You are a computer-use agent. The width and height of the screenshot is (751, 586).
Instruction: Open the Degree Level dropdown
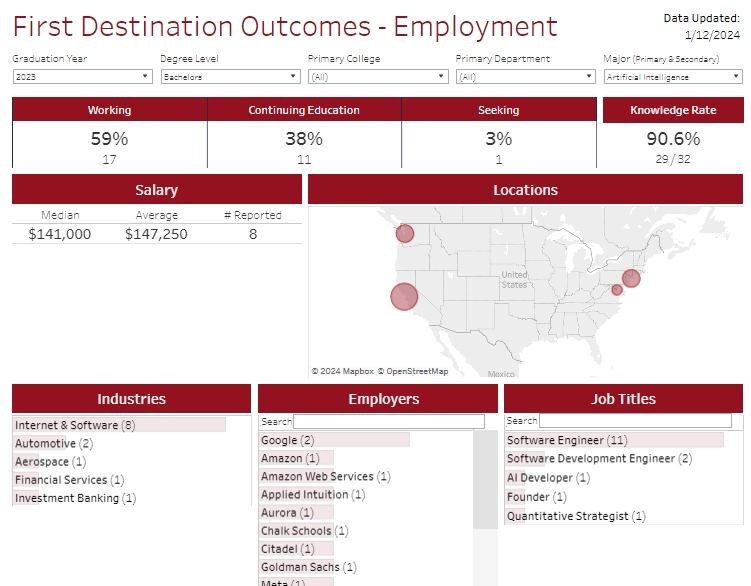pyautogui.click(x=230, y=77)
